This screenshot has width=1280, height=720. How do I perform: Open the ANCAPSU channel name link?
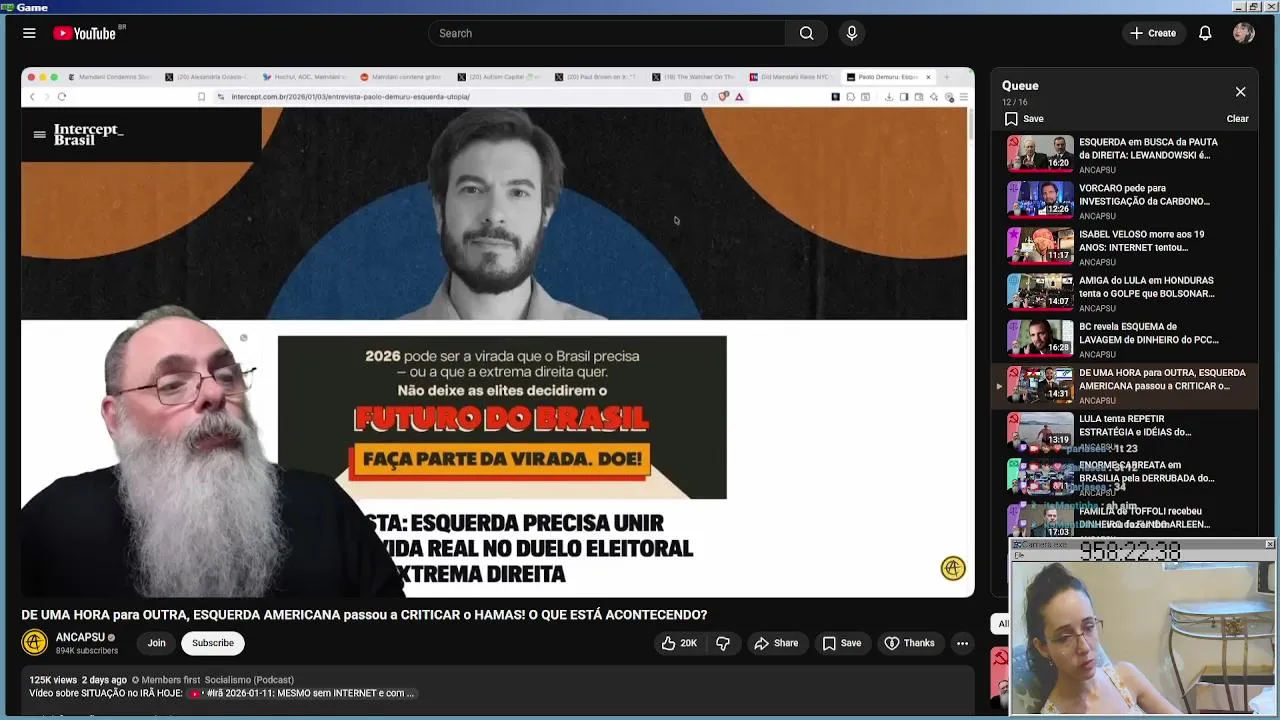(x=80, y=637)
